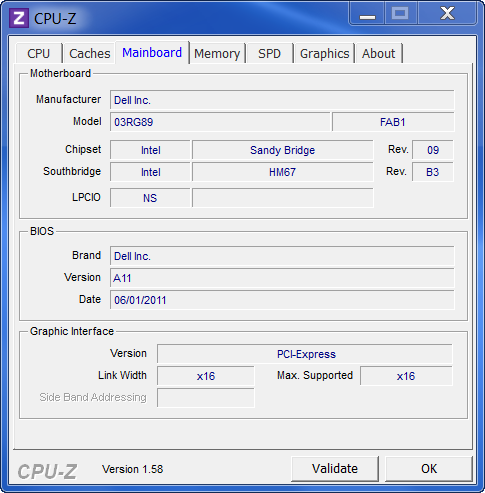Click the disabled maximize button
The width and height of the screenshot is (485, 493).
click(400, 14)
